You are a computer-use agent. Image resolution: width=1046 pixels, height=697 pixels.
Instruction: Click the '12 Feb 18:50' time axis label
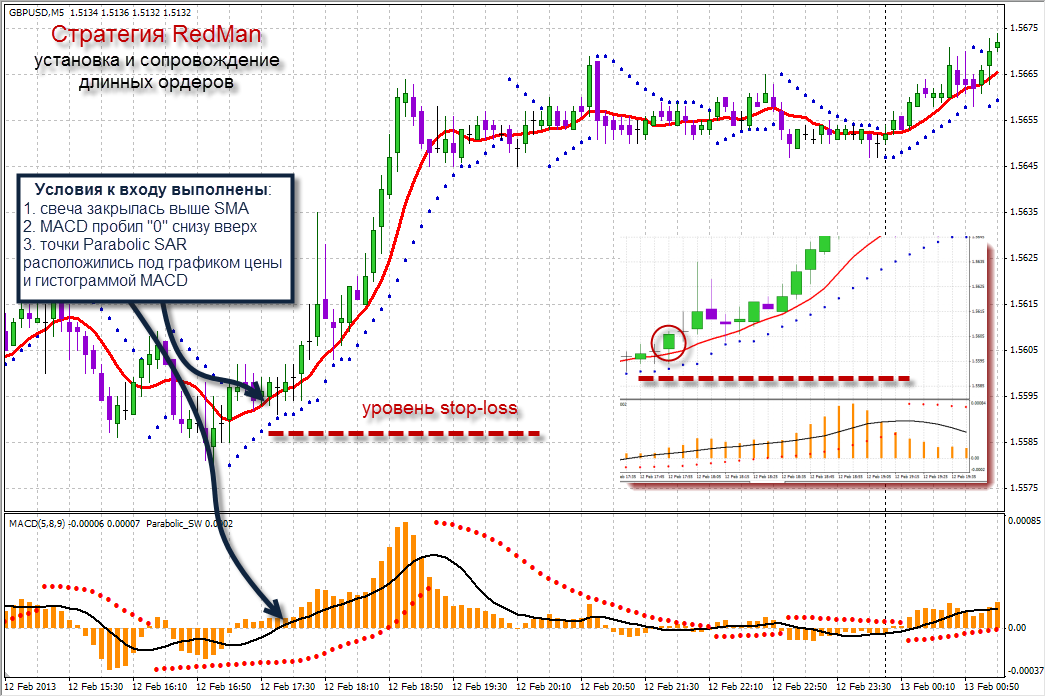(415, 686)
